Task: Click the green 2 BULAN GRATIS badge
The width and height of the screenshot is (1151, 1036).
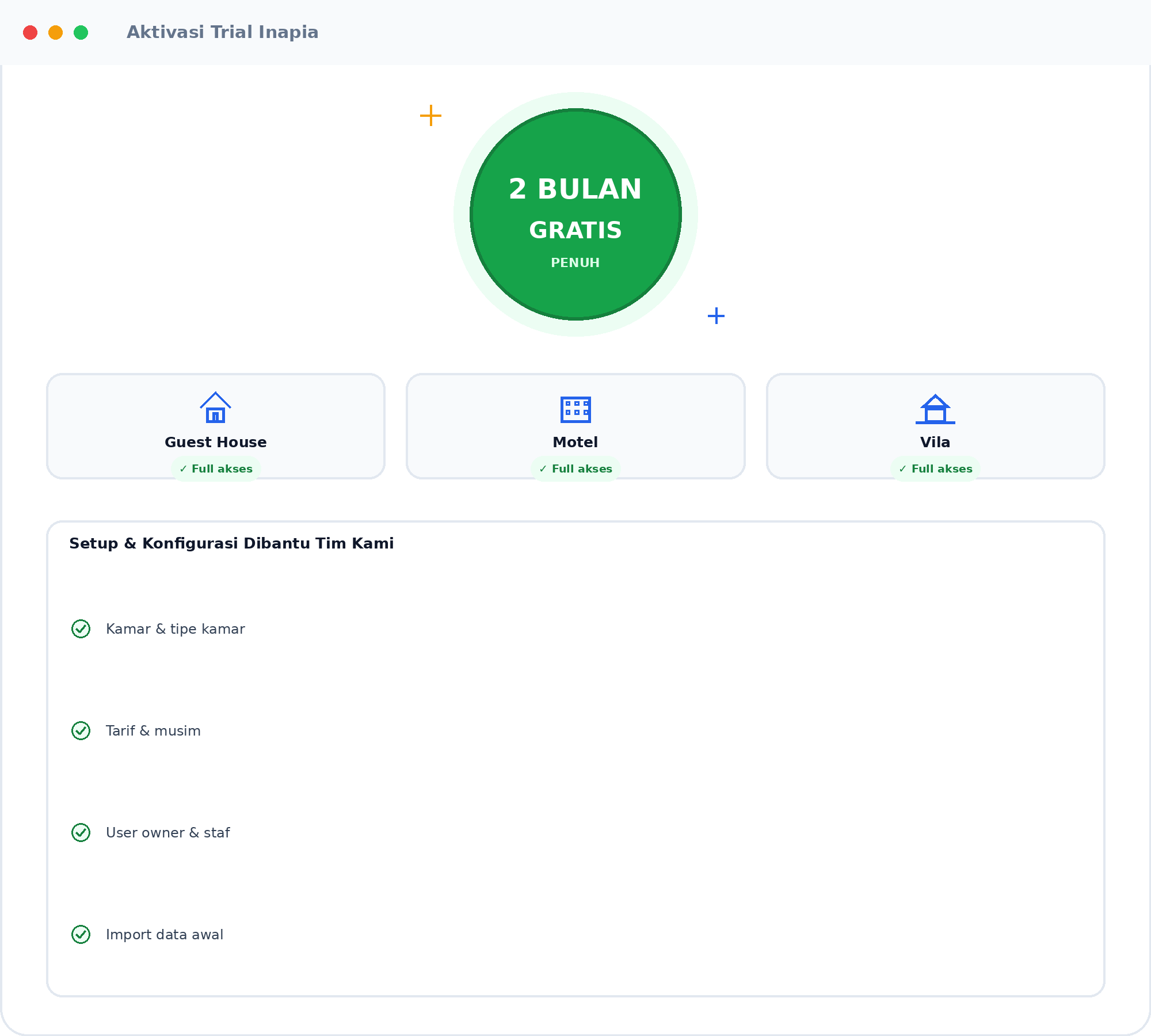Action: pos(575,214)
